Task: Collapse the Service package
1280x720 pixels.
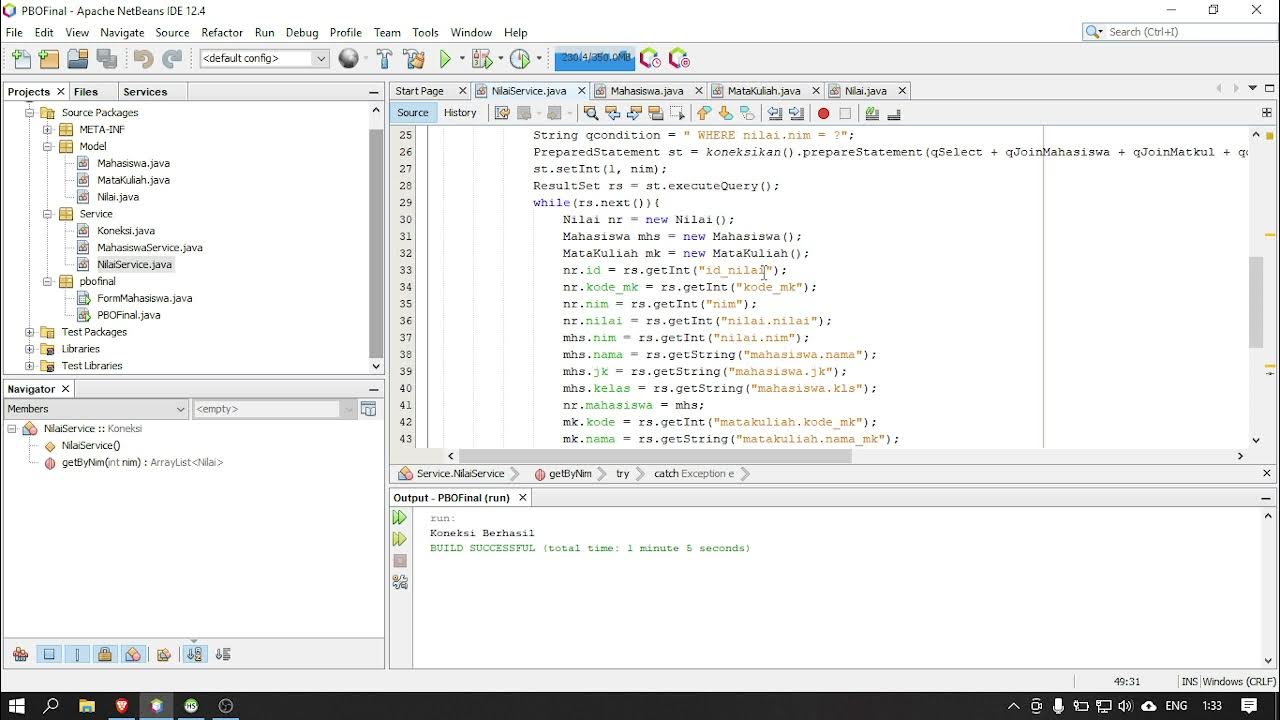Action: tap(47, 214)
